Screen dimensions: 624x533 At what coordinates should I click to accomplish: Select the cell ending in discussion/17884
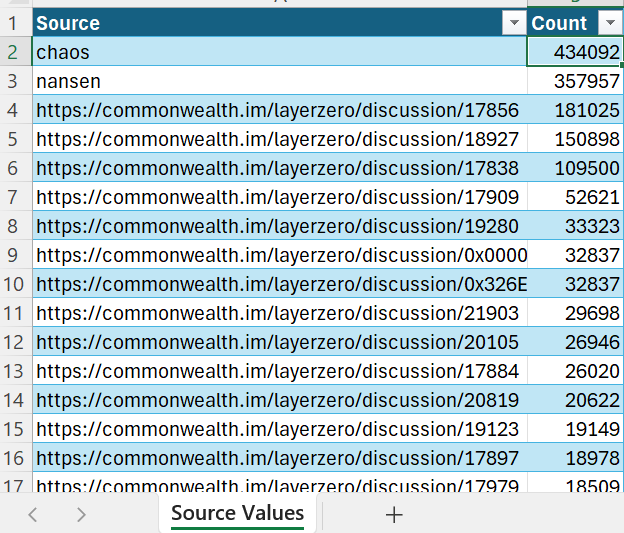[280, 371]
